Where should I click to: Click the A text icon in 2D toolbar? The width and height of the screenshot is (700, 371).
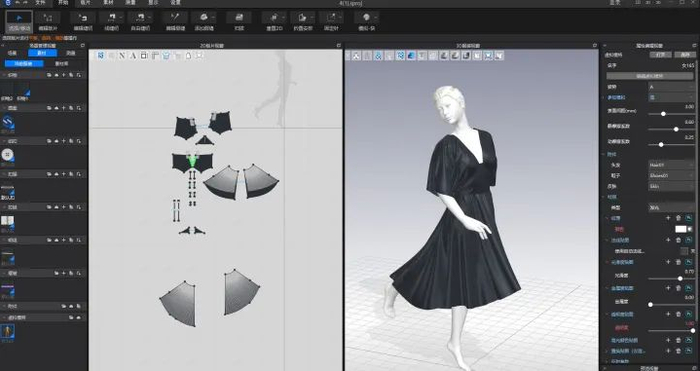coord(133,55)
